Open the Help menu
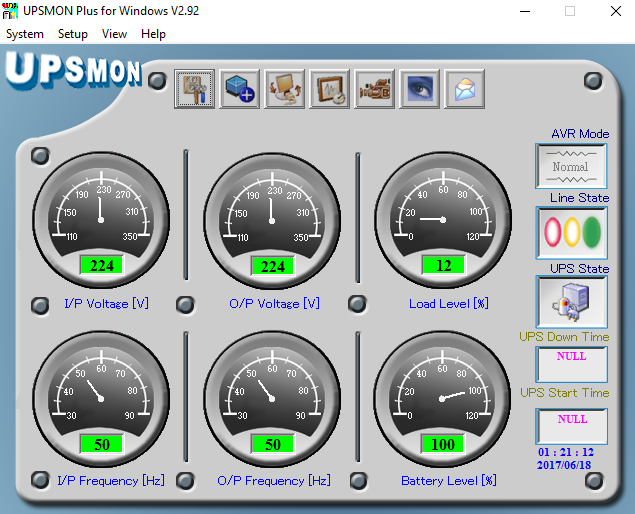635x514 pixels. 153,34
